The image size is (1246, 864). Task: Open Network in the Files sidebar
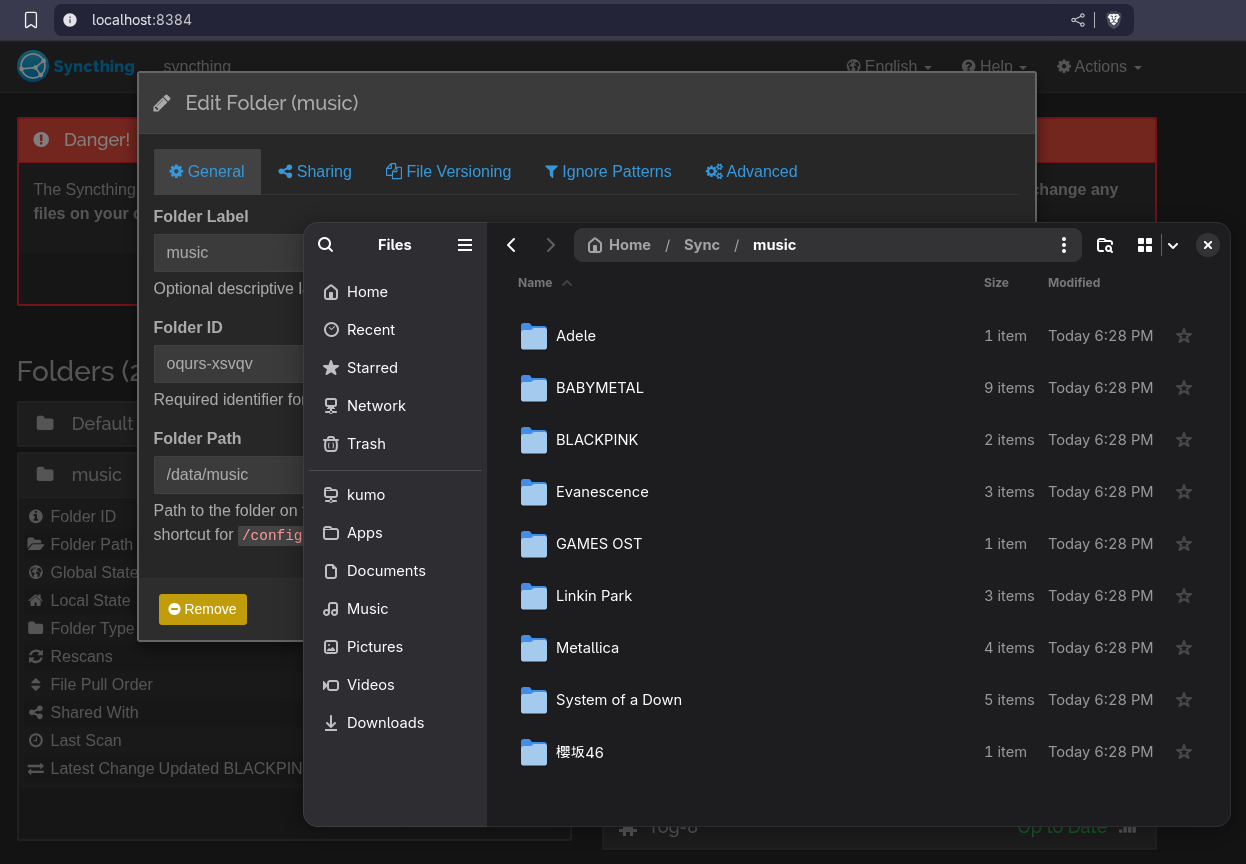(396, 406)
